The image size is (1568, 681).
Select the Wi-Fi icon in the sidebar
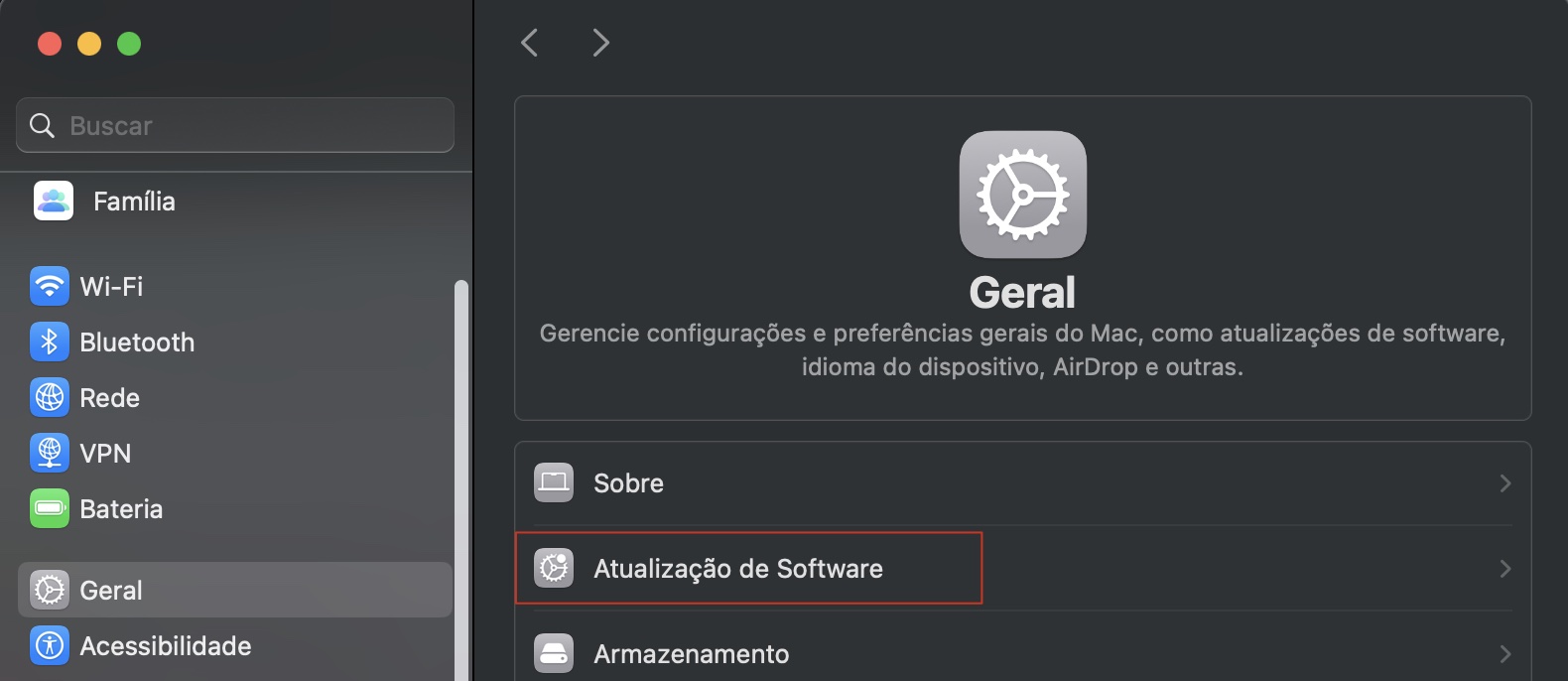click(49, 286)
